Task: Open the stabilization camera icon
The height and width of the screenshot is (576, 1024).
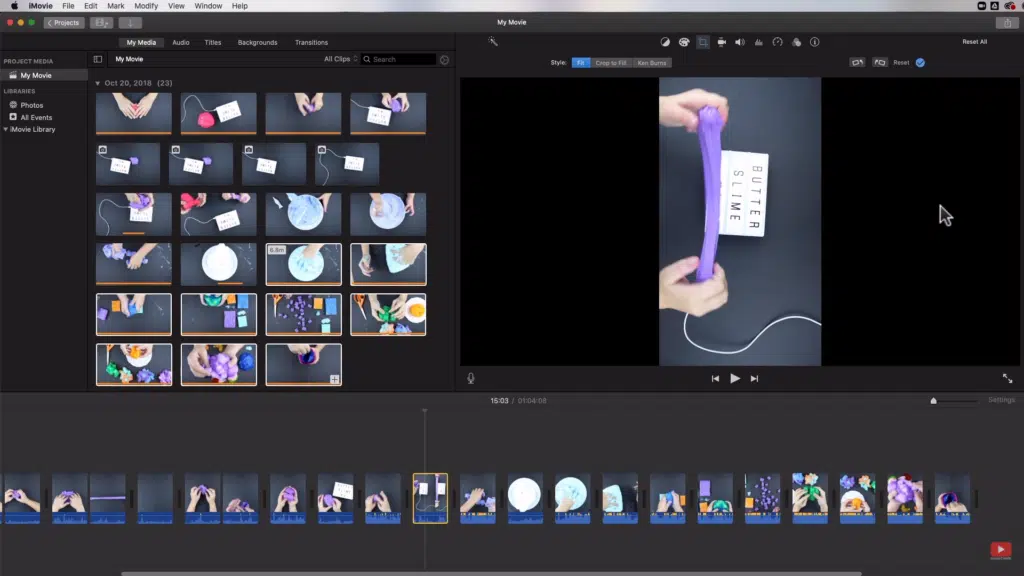Action: (721, 42)
